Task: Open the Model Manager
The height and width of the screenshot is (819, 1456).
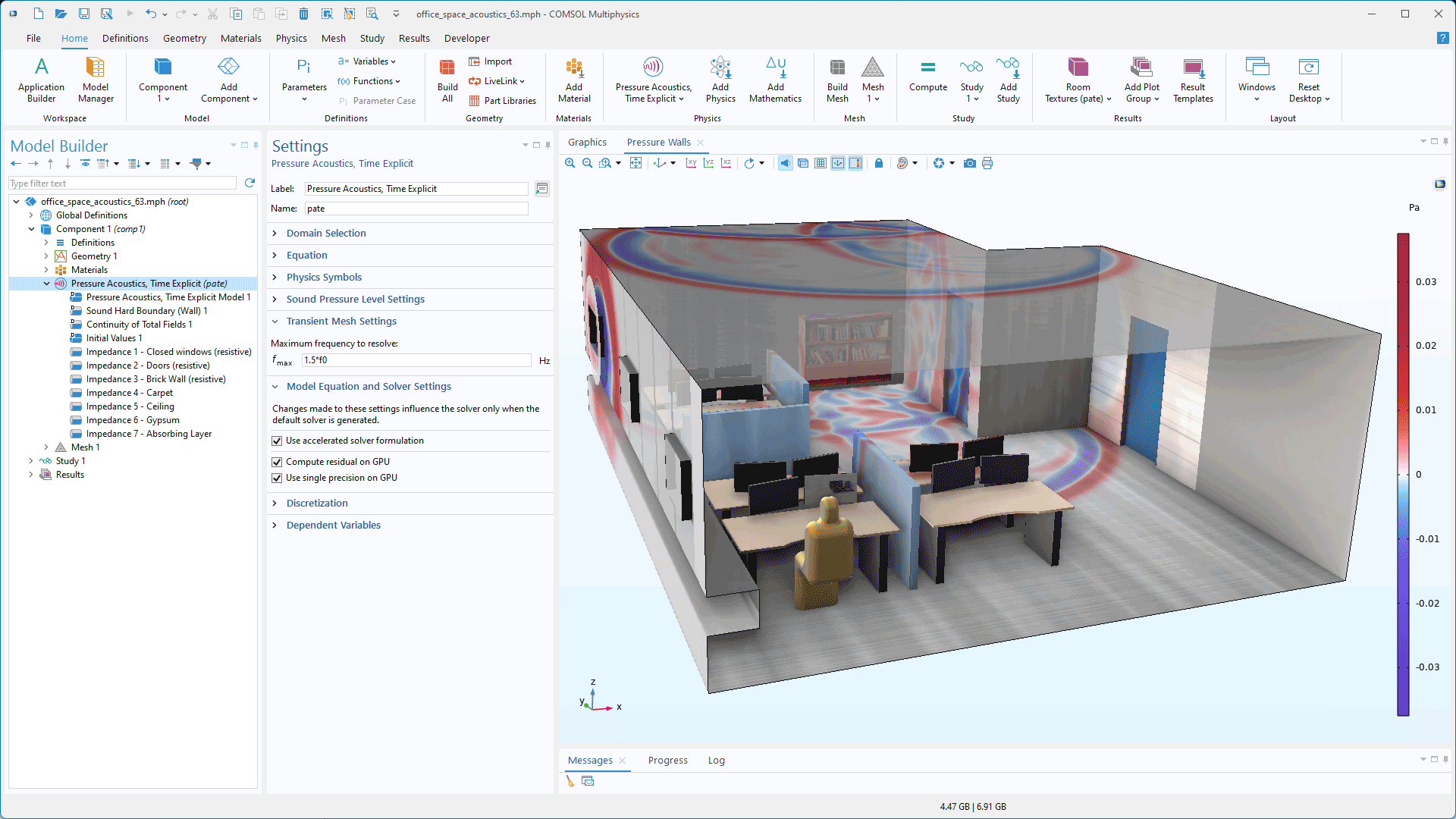Action: (x=96, y=80)
